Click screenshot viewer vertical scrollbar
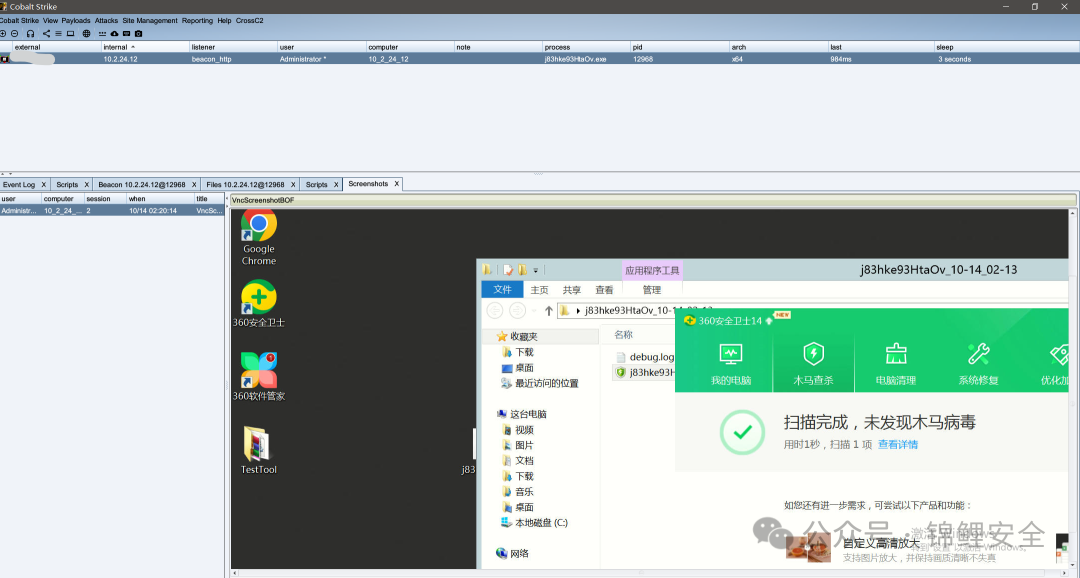The width and height of the screenshot is (1080, 578). tap(1073, 389)
